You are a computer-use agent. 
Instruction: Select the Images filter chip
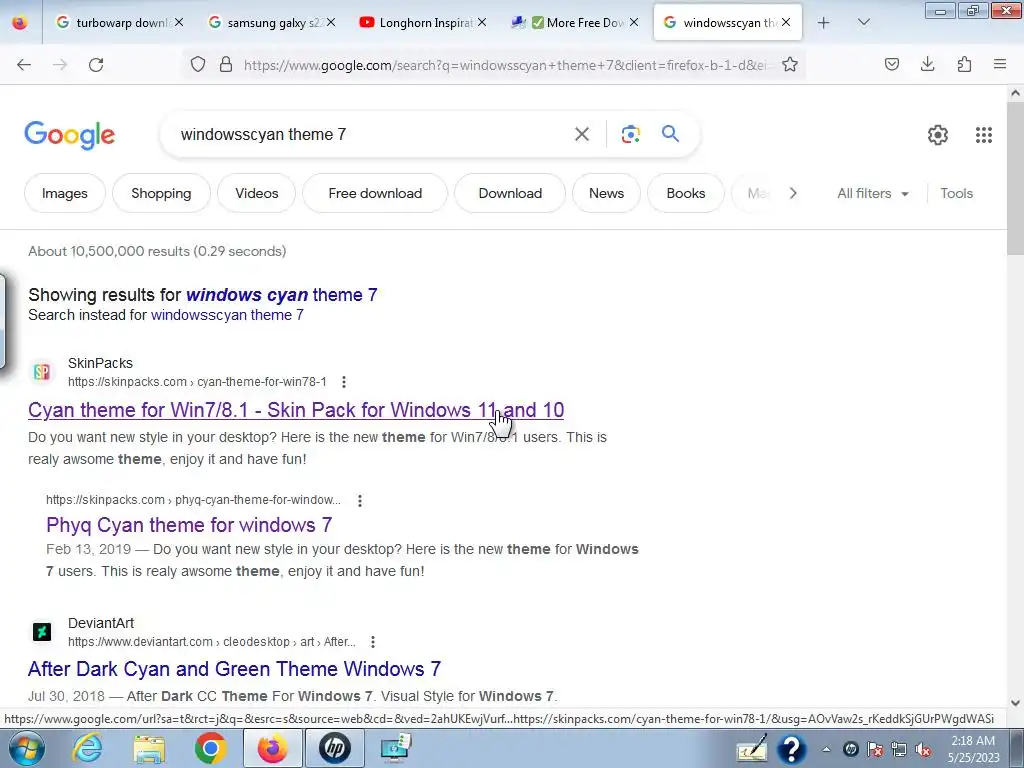pos(65,193)
